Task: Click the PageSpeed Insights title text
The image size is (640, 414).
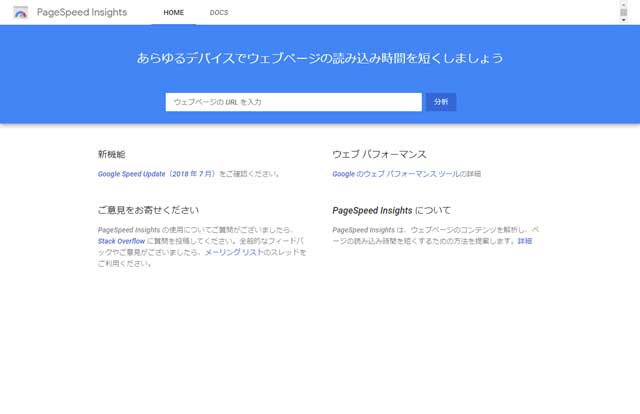Action: pyautogui.click(x=82, y=13)
